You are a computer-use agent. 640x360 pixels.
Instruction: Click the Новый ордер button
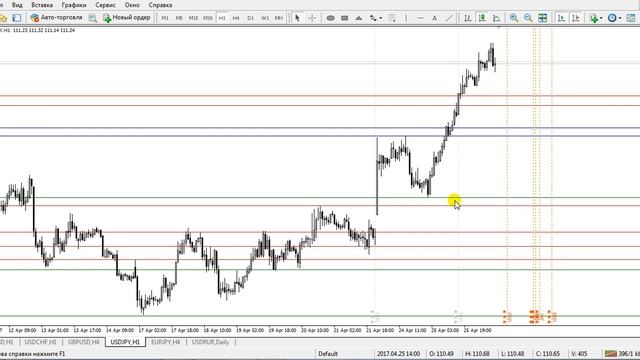point(127,18)
